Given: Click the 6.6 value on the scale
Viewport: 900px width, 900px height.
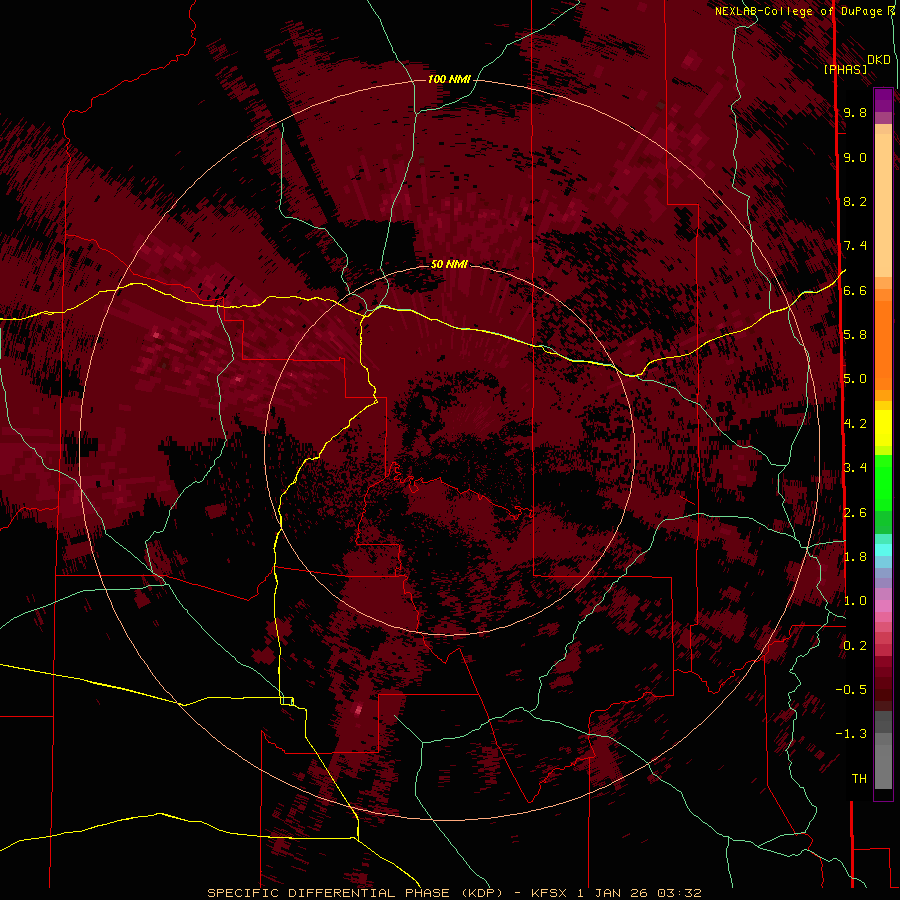Looking at the screenshot, I should coord(855,290).
